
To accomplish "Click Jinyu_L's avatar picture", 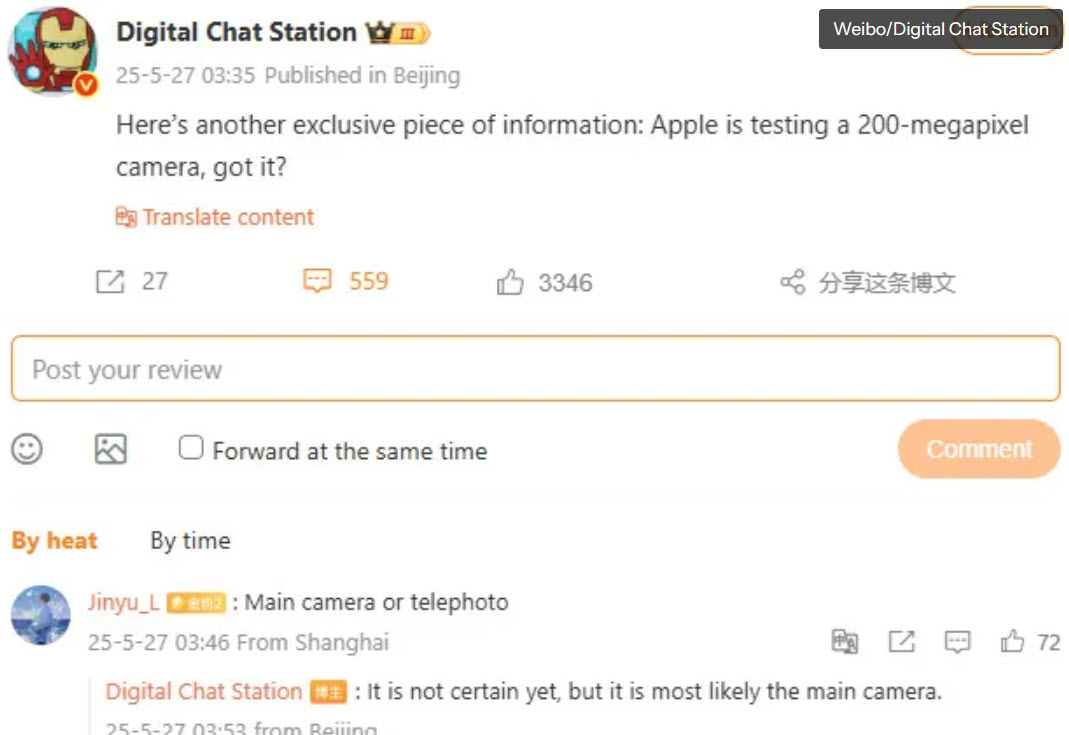I will 41,616.
